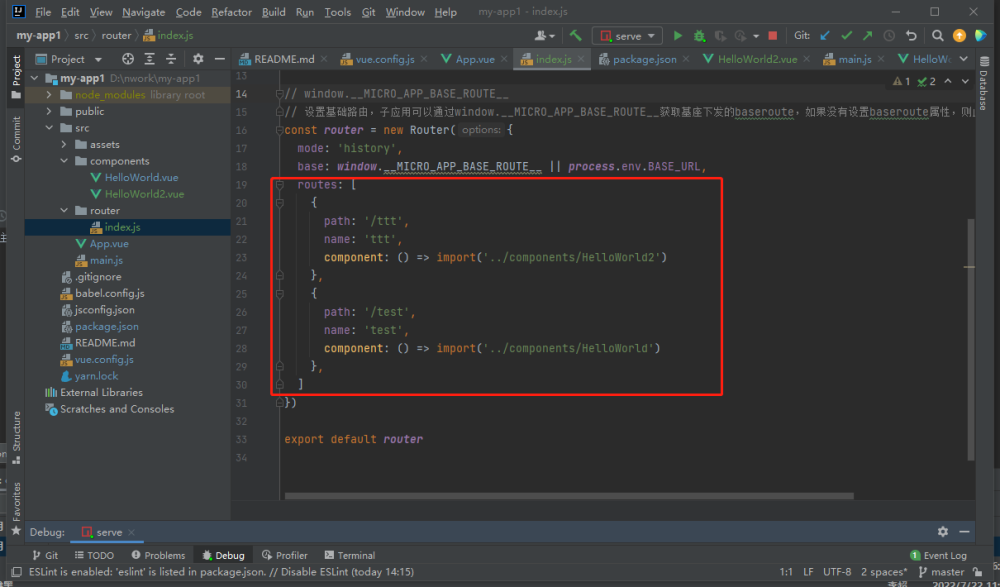
Task: Build the project with the hammer icon
Action: (x=576, y=36)
